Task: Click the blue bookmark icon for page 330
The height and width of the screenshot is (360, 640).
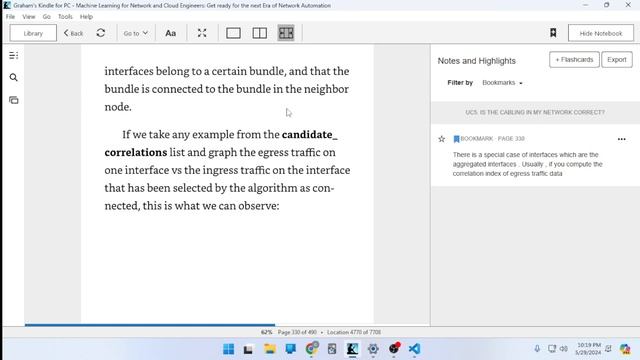Action: tap(456, 139)
